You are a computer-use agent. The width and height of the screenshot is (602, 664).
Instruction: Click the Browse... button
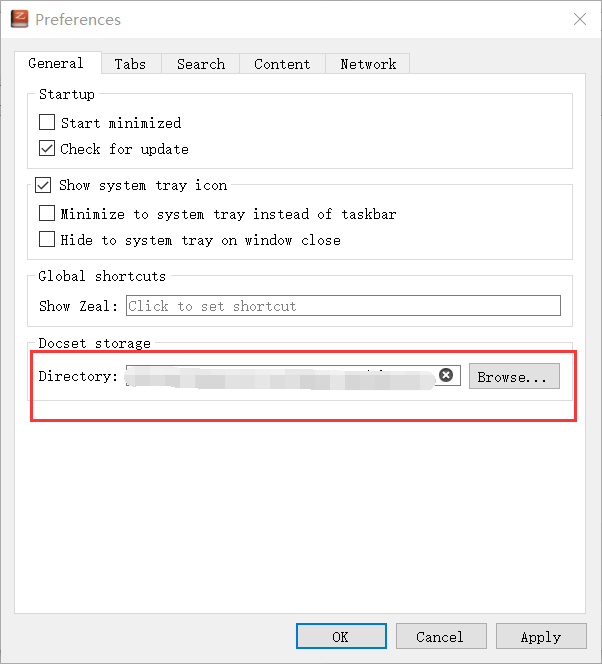514,376
